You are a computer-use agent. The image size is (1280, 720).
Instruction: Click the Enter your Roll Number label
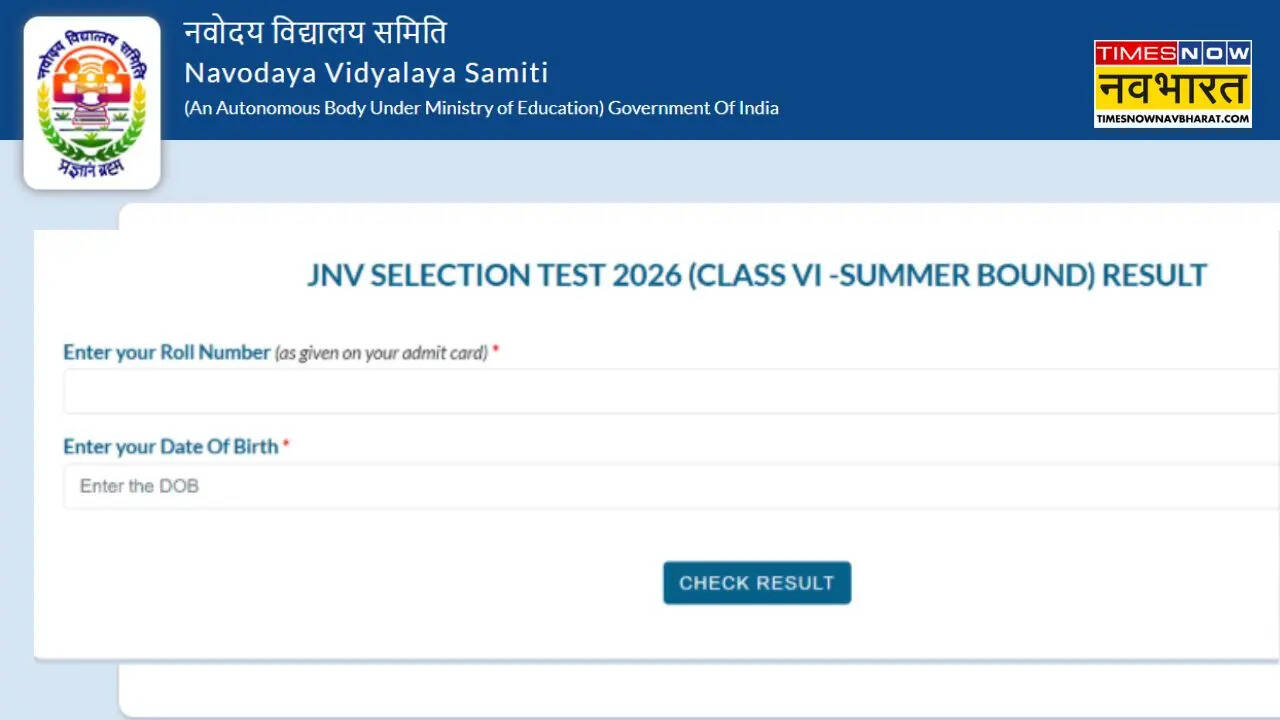coord(167,353)
